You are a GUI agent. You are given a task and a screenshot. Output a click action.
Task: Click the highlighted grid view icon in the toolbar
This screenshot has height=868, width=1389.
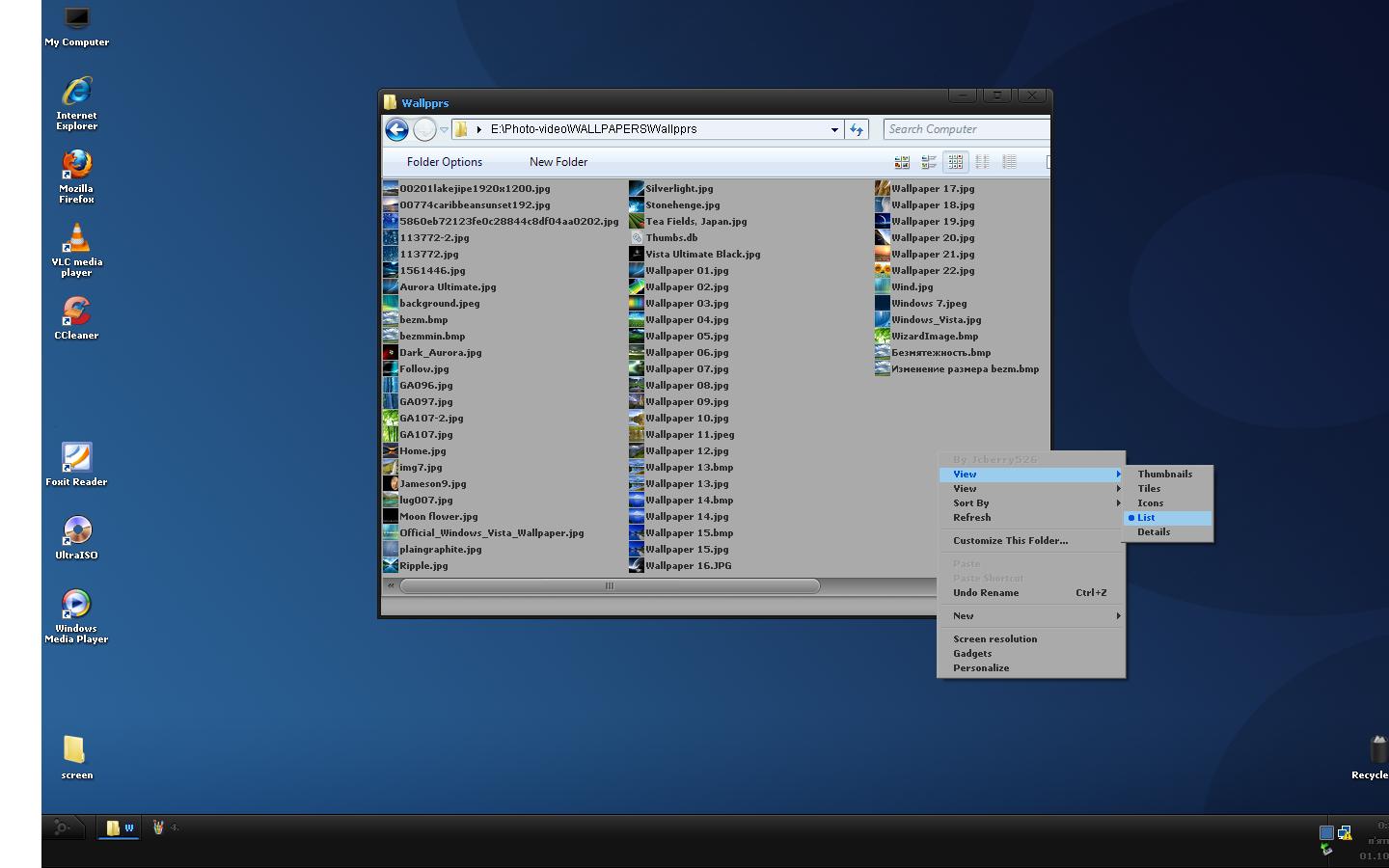coord(955,162)
